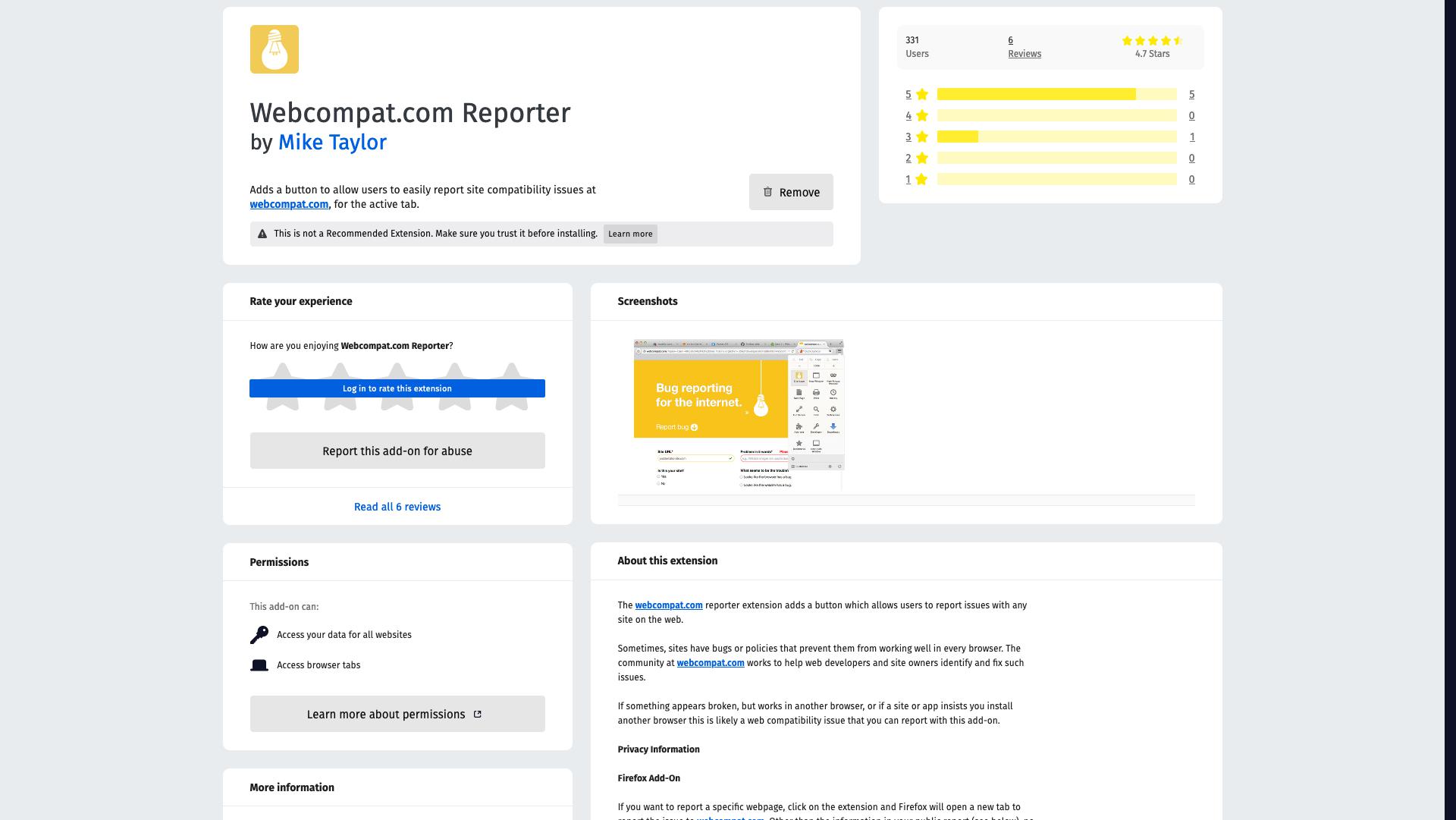
Task: Open "Read all 6 reviews"
Action: 397,506
